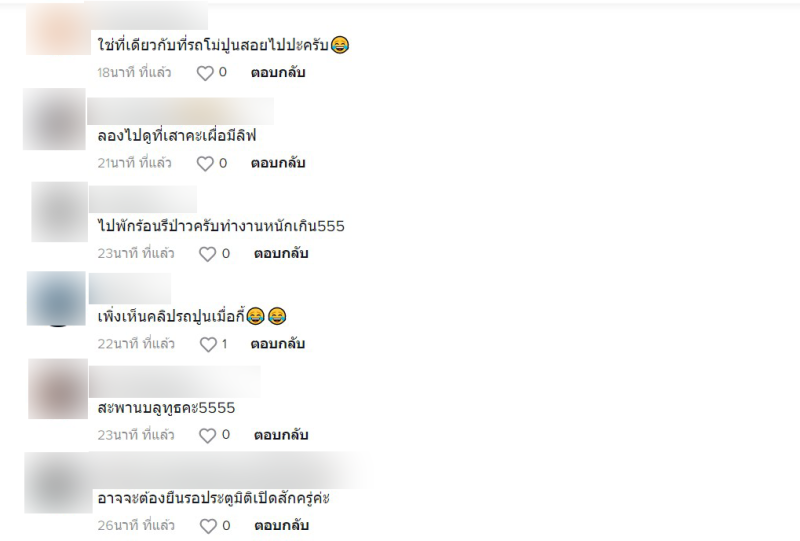Open the first commenter's profile picture

coord(58,28)
